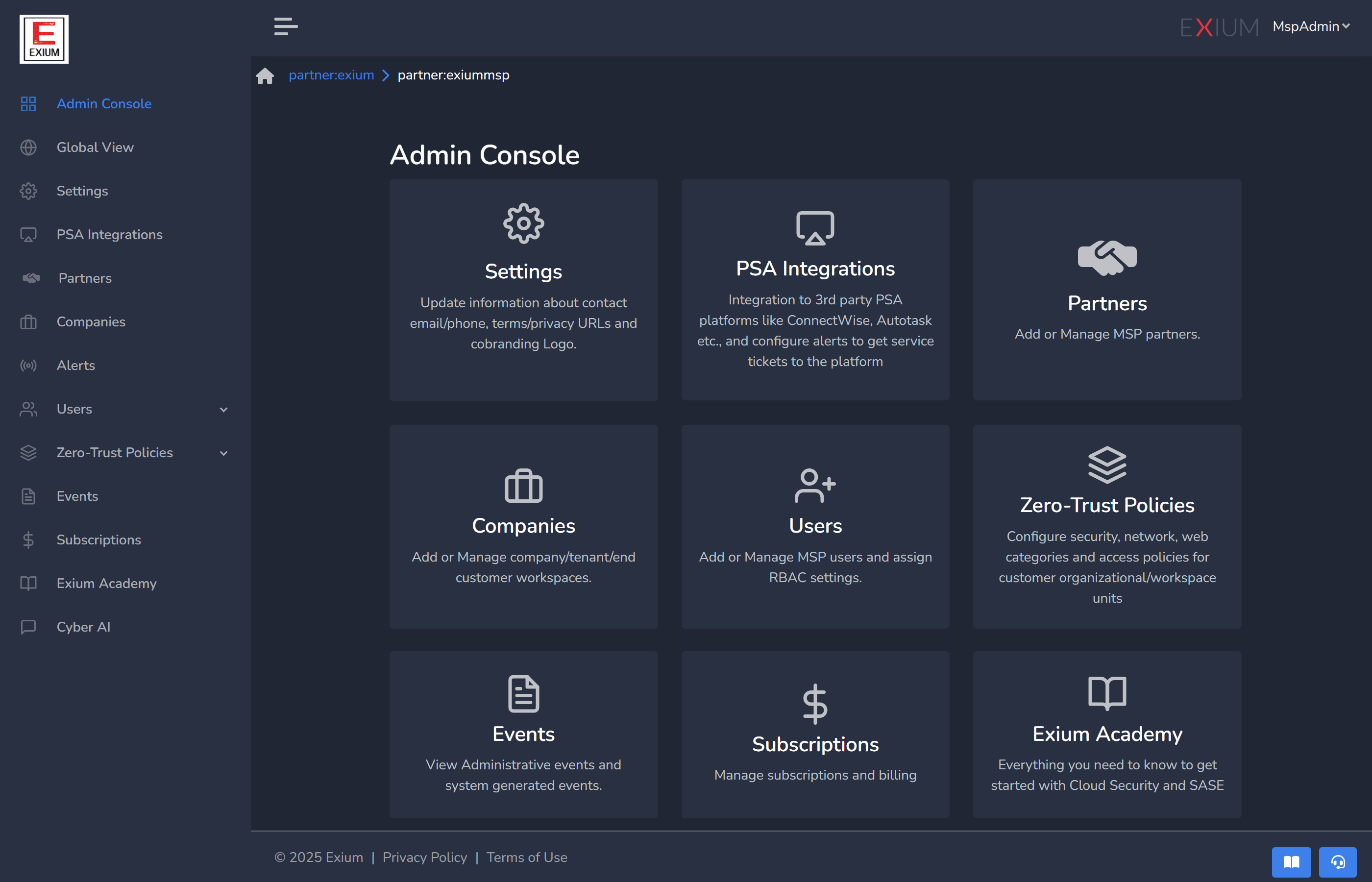Expand the Users submenu chevron in sidebar
Image resolution: width=1372 pixels, height=882 pixels.
click(x=223, y=410)
